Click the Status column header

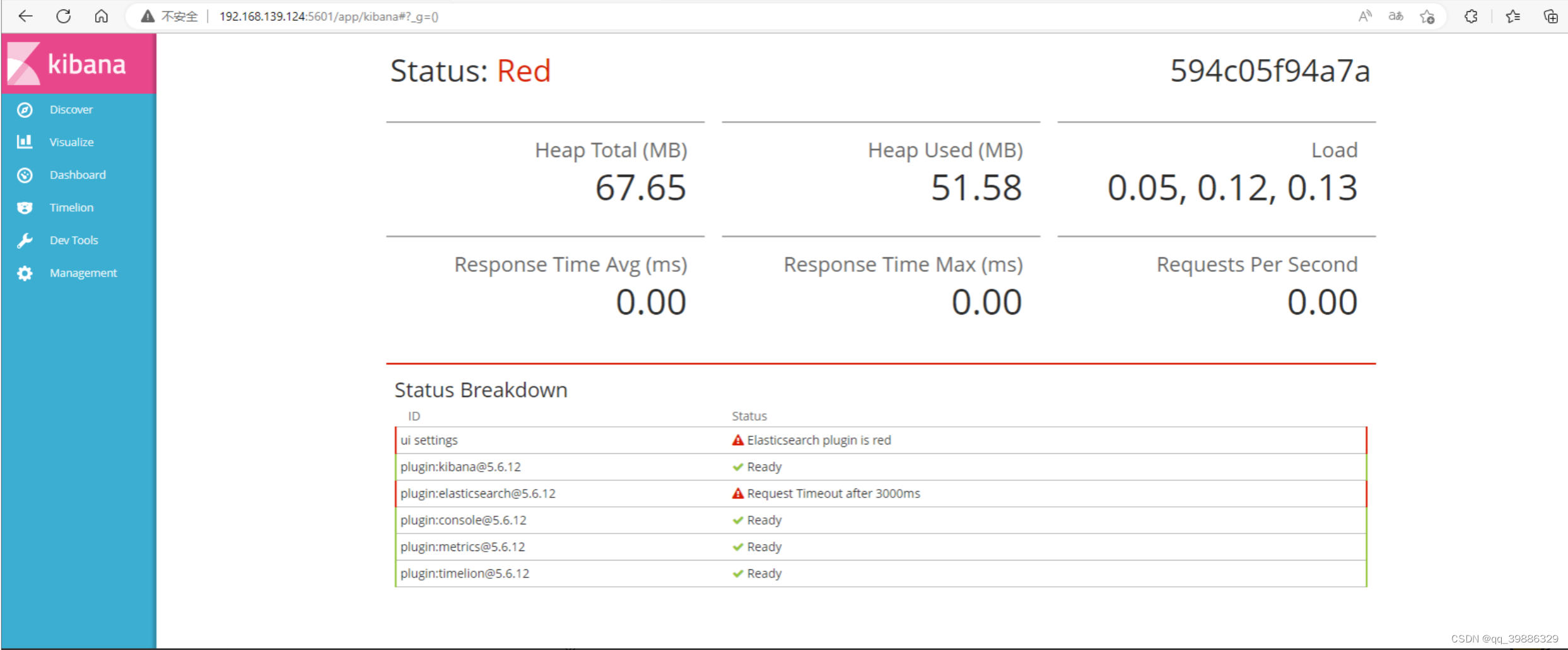coord(749,416)
